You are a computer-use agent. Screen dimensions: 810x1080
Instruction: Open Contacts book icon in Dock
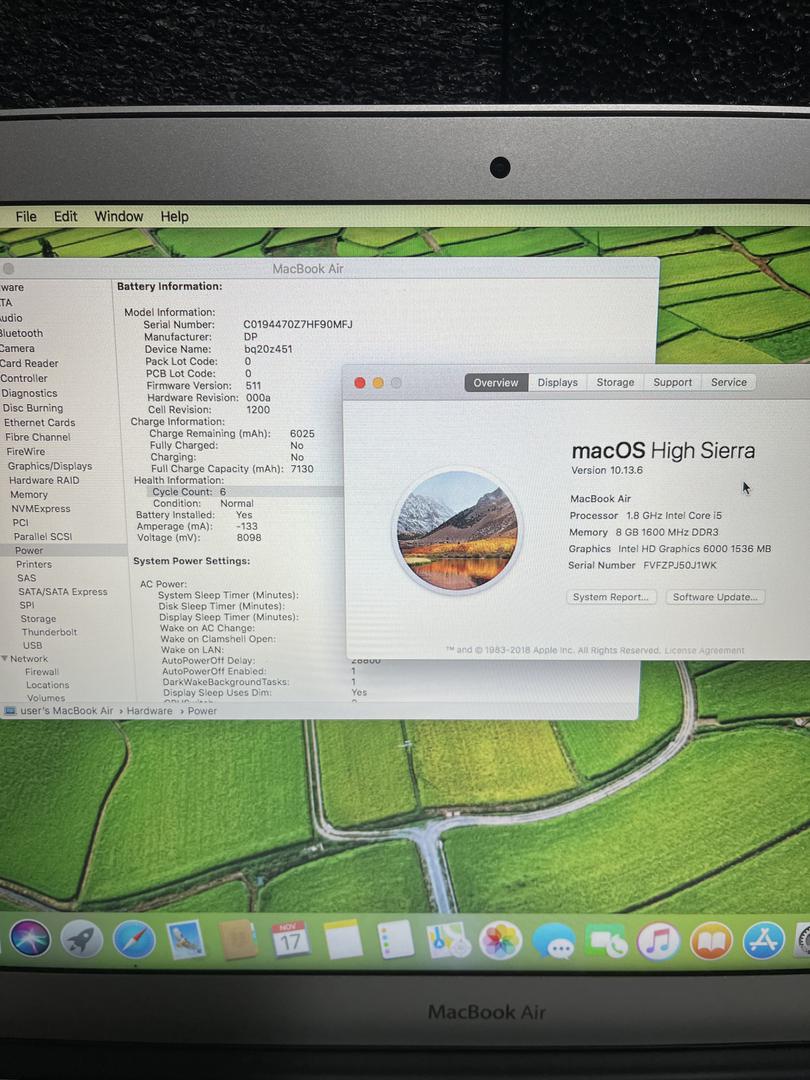click(238, 939)
